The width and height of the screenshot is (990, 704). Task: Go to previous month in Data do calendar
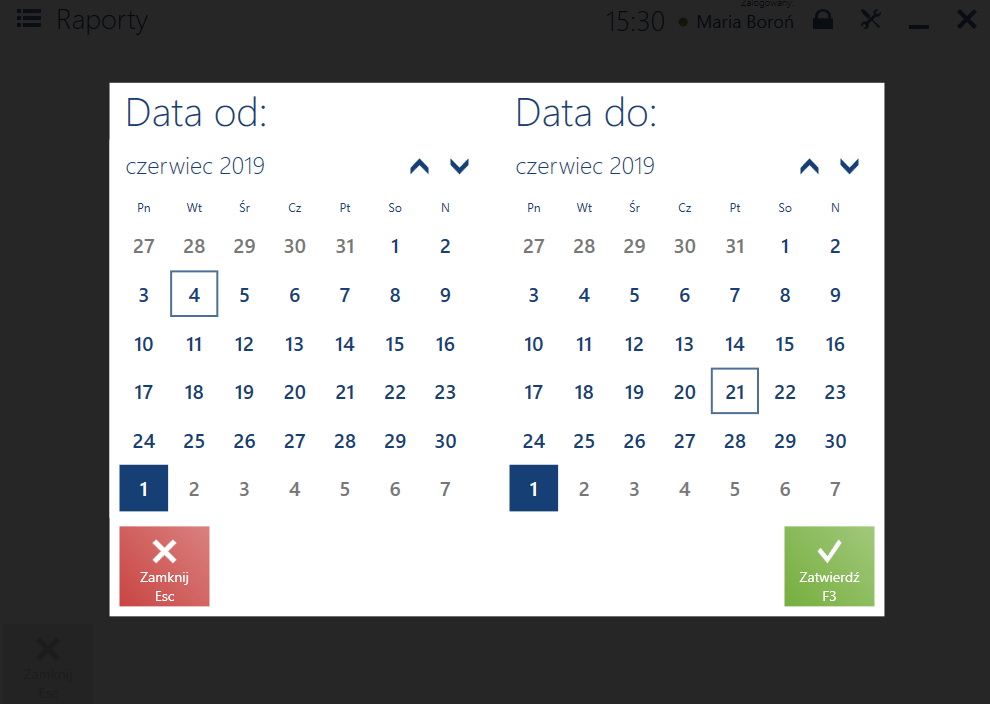pos(809,167)
